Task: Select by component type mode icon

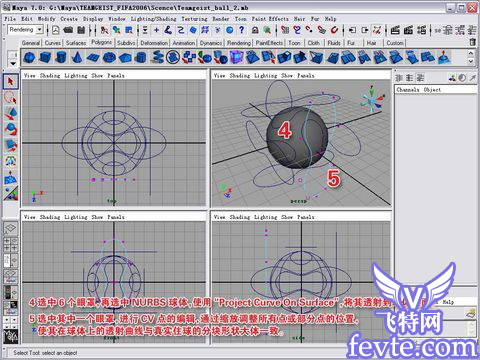Action: 129,30
